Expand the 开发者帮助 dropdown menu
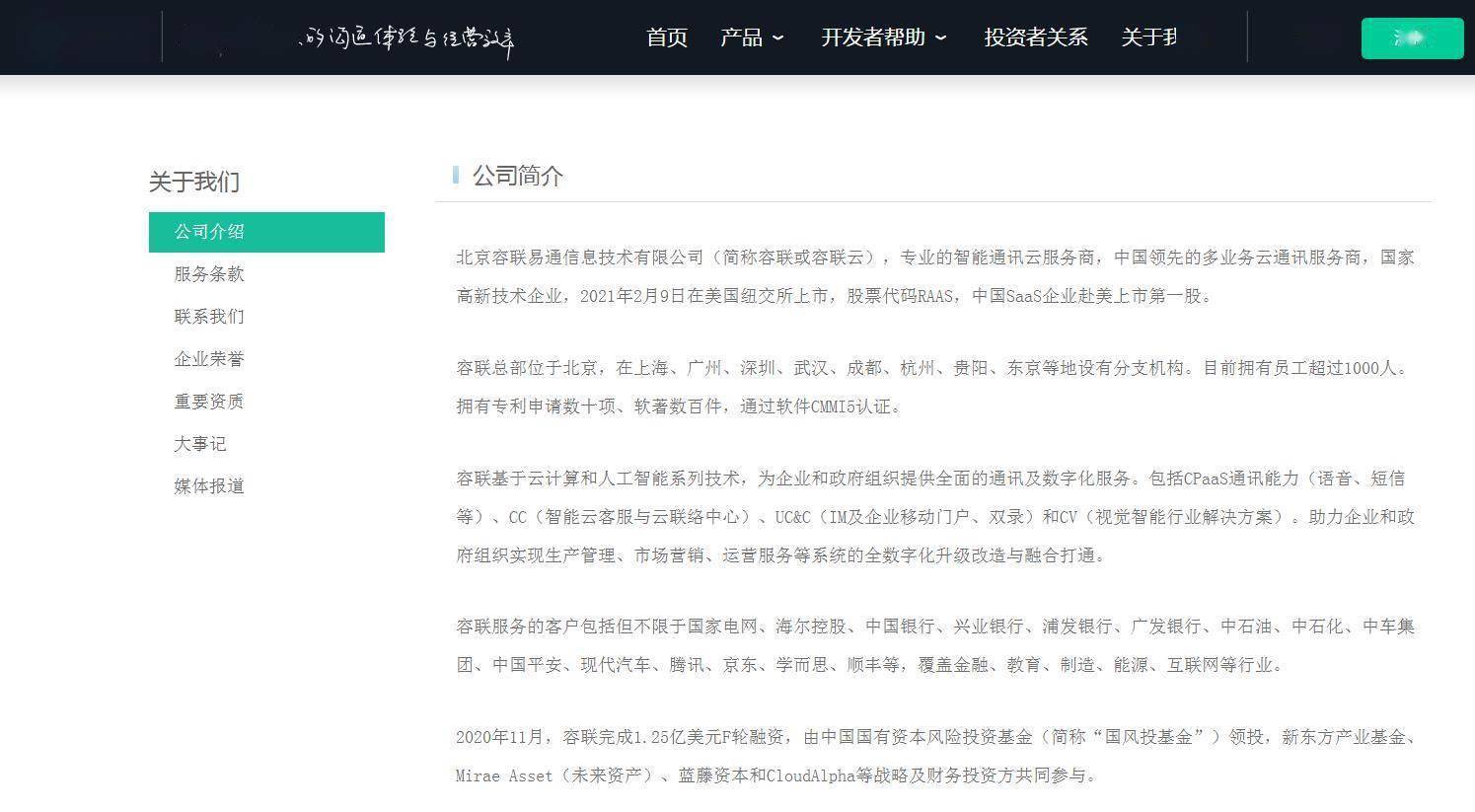Image resolution: width=1475 pixels, height=812 pixels. point(884,37)
